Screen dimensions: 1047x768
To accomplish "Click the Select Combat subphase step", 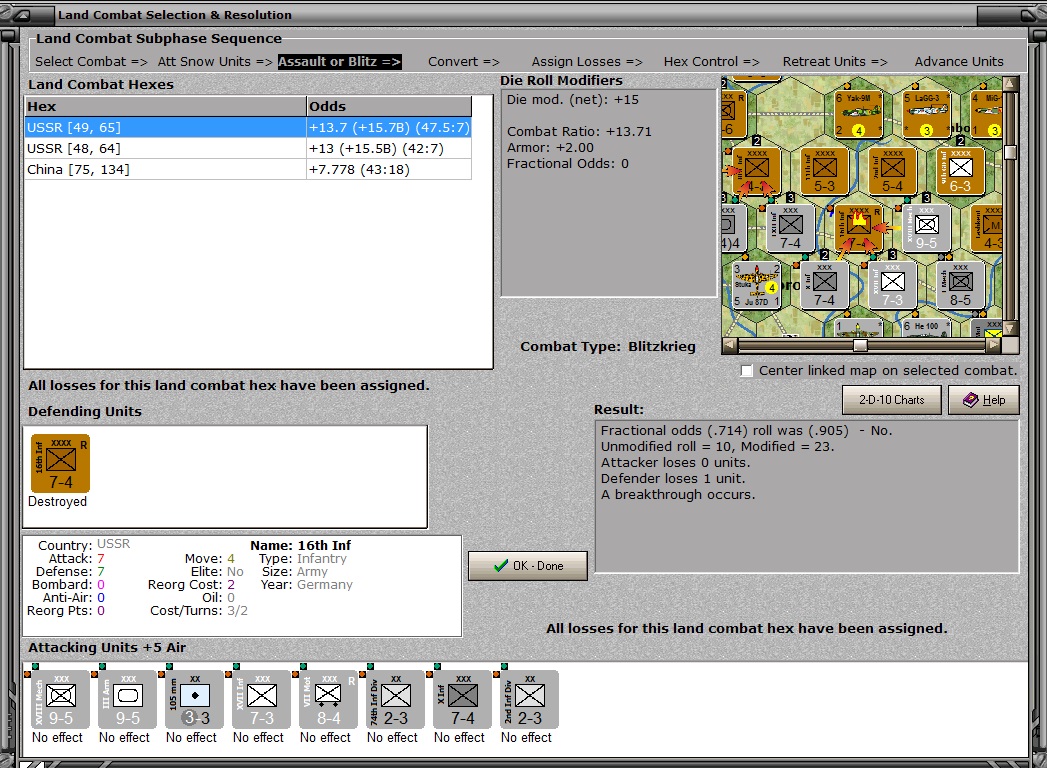I will pos(91,61).
